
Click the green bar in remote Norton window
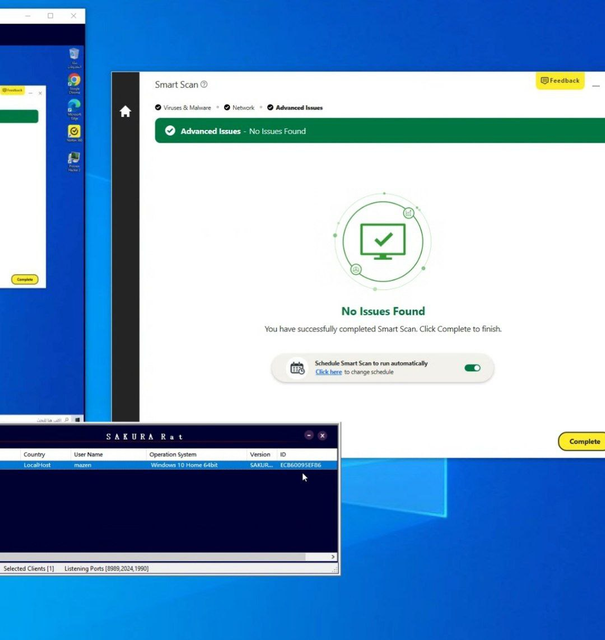[x=19, y=116]
